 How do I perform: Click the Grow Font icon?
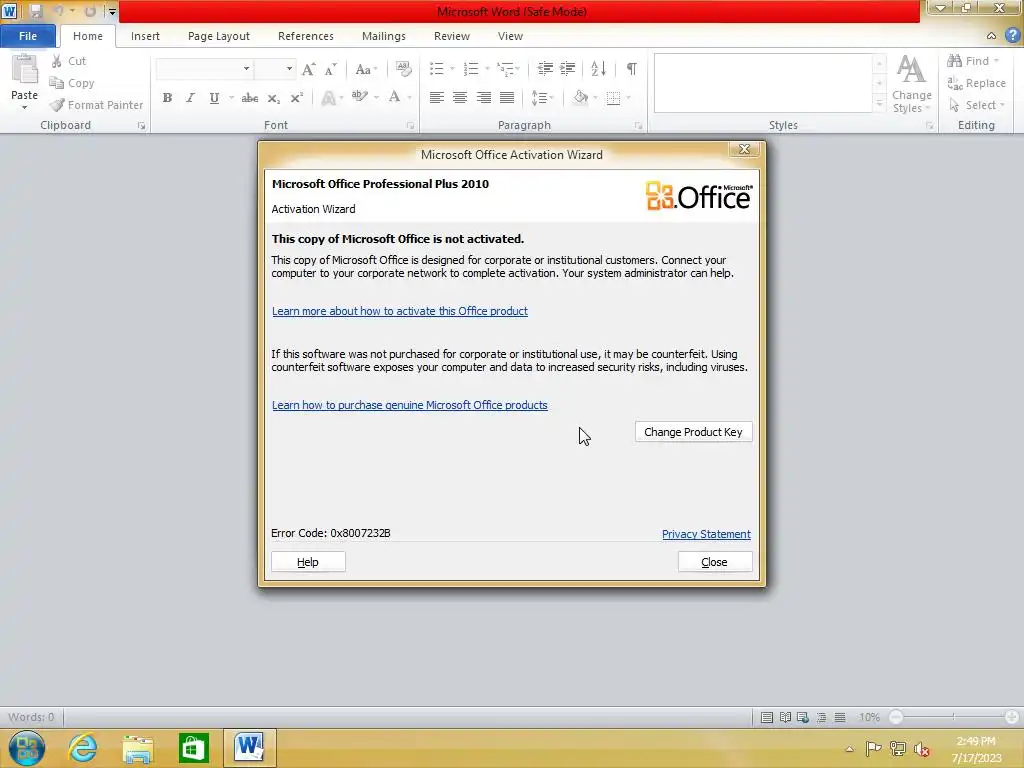pos(309,69)
